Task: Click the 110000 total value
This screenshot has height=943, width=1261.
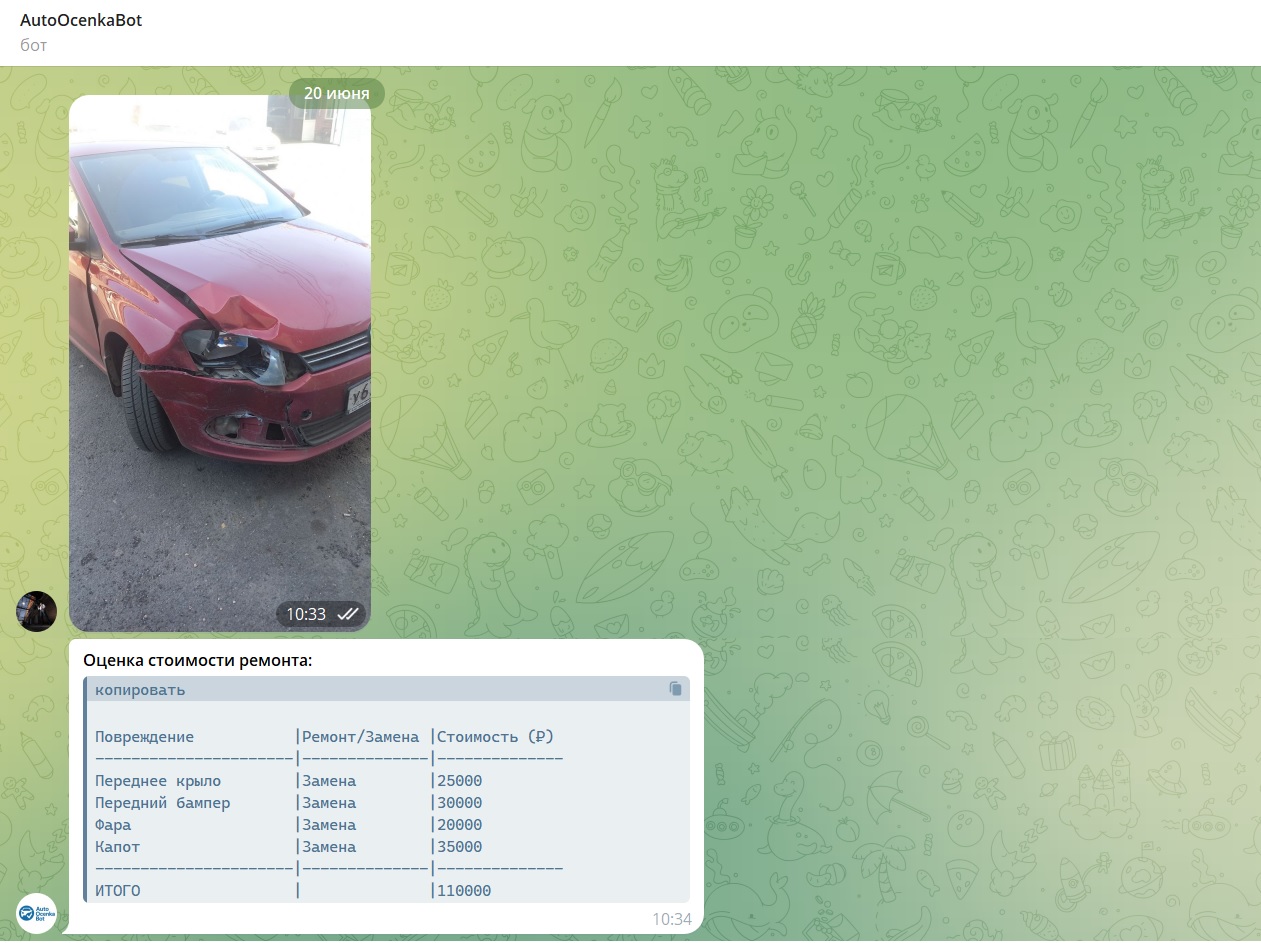Action: [464, 891]
